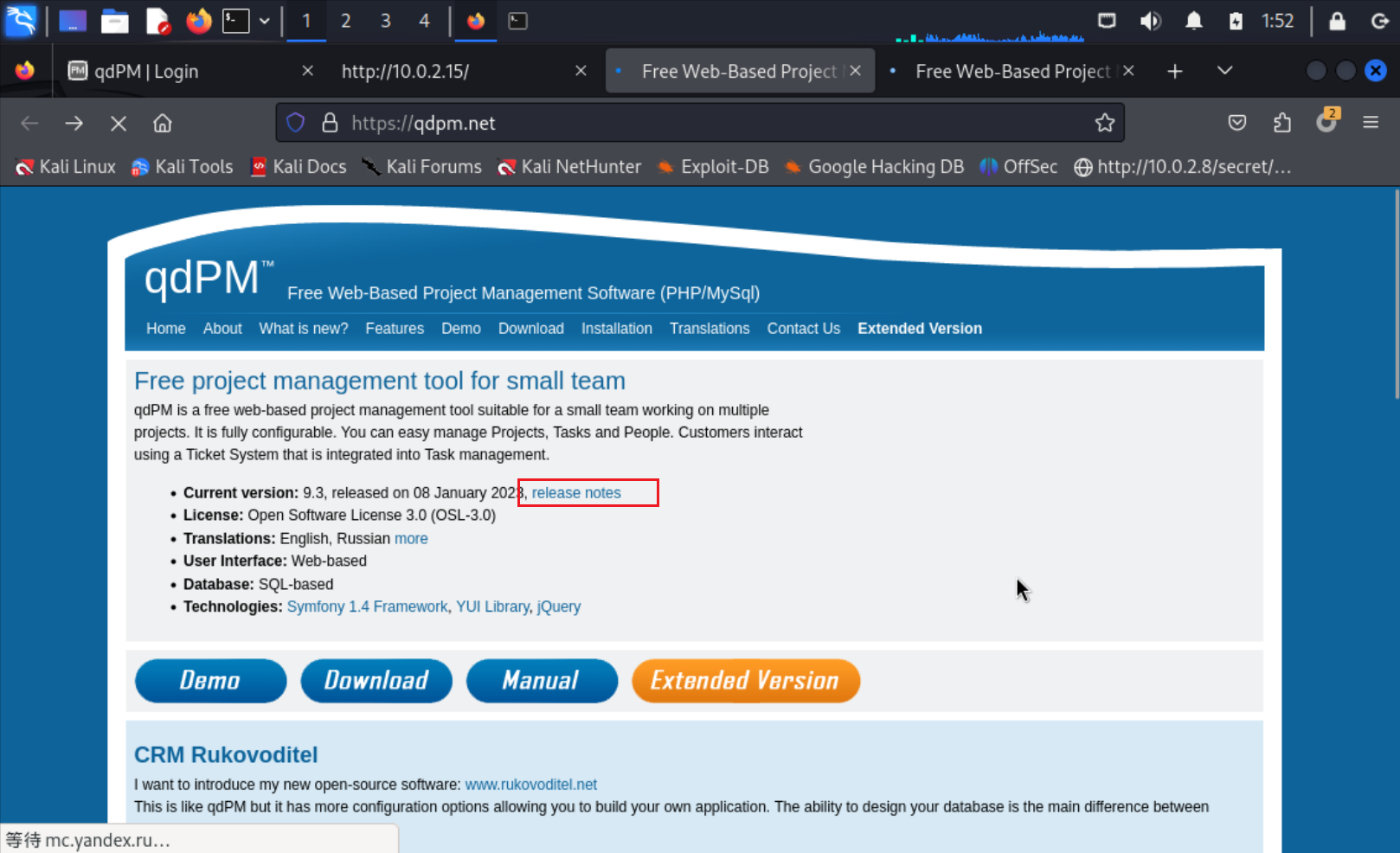Open the notifications bell in the tray

coord(1193,21)
